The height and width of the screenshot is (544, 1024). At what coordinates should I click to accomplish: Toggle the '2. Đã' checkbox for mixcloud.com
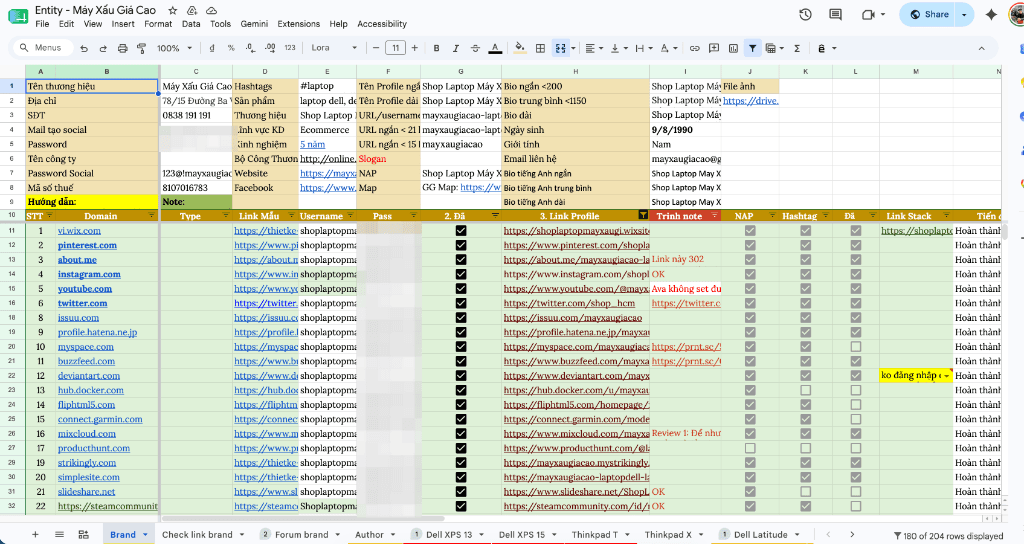pyautogui.click(x=461, y=434)
